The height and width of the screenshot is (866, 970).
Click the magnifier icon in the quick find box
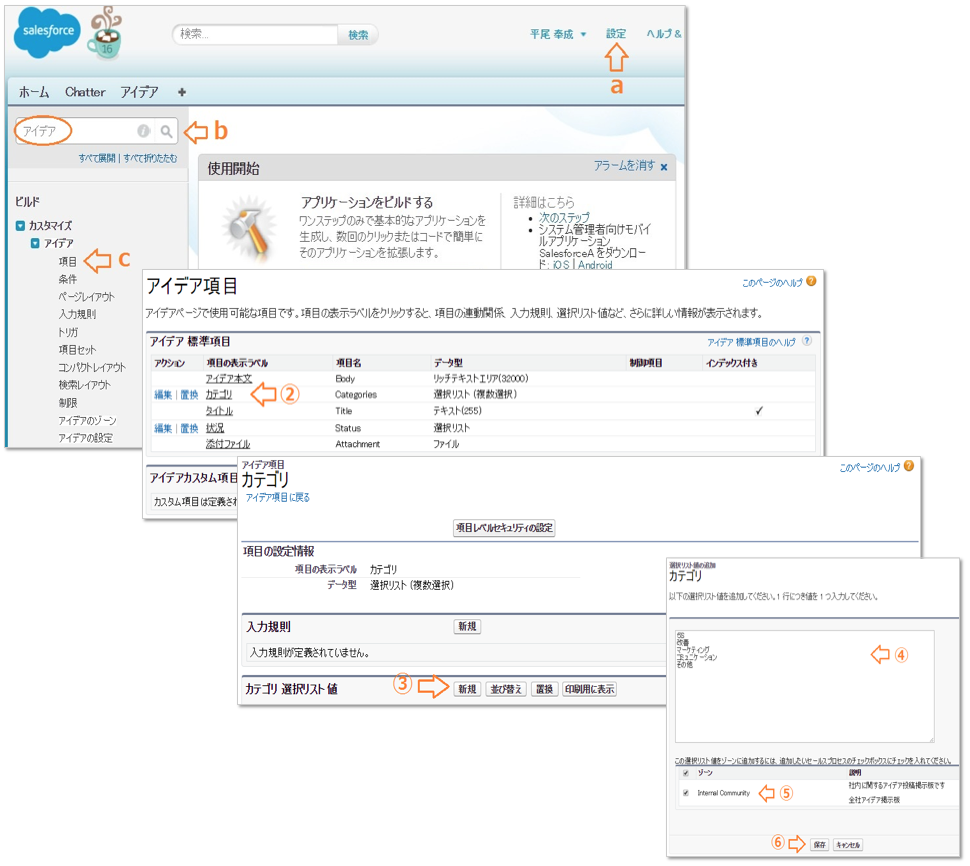click(x=166, y=131)
